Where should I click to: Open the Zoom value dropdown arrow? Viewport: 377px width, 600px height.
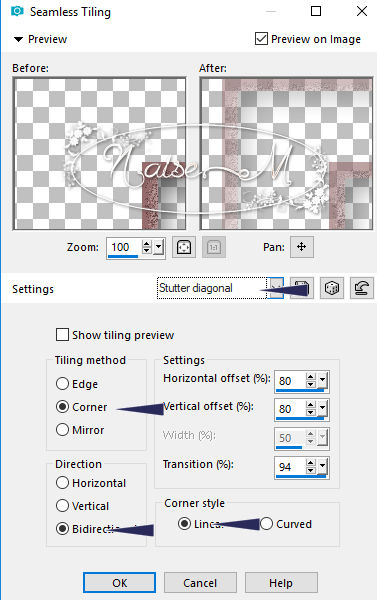coord(159,247)
